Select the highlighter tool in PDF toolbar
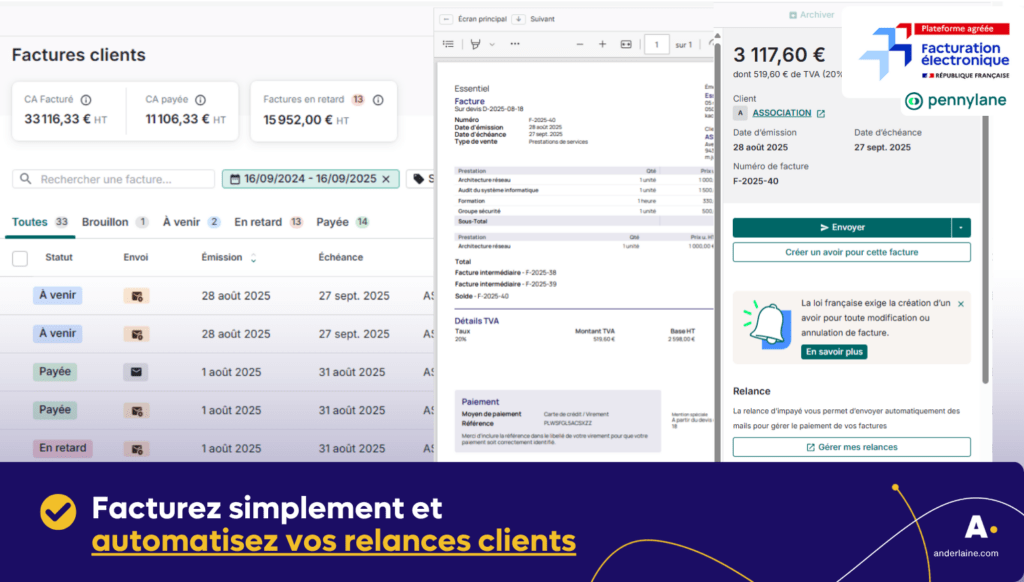Viewport: 1024px width, 582px height. click(x=475, y=44)
